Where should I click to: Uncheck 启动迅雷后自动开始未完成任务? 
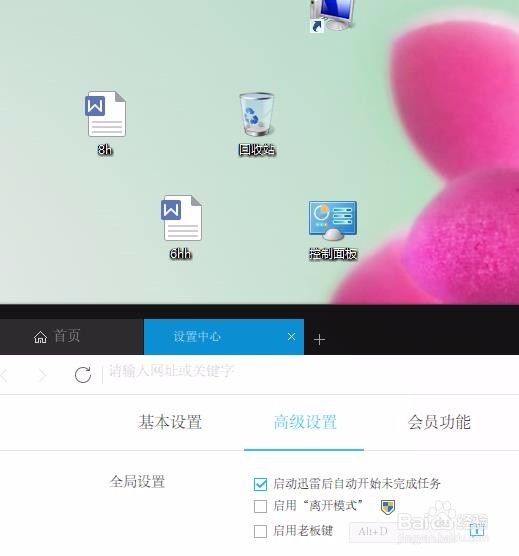[x=260, y=484]
